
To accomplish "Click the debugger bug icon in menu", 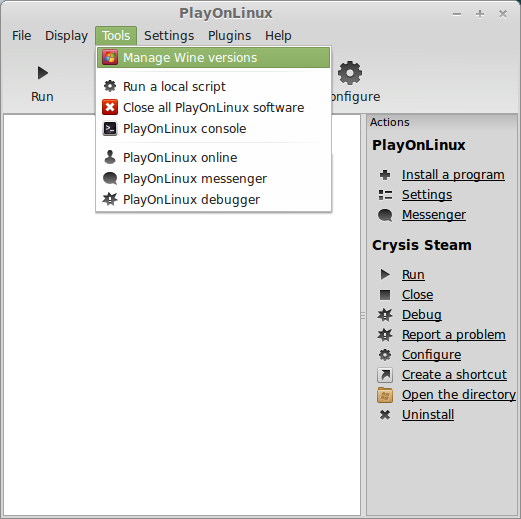I will tap(110, 199).
